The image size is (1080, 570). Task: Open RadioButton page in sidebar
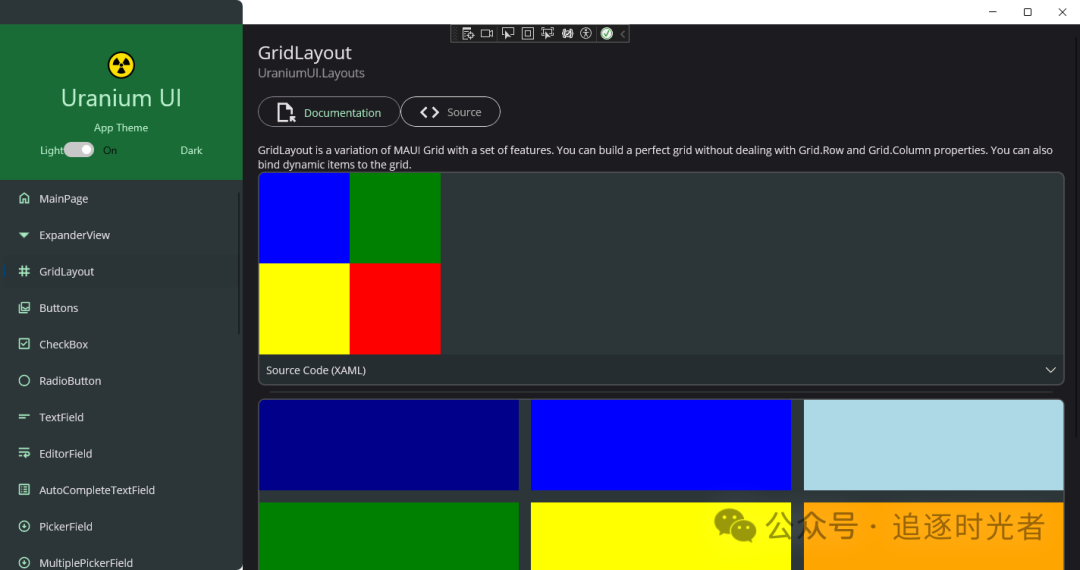point(121,381)
